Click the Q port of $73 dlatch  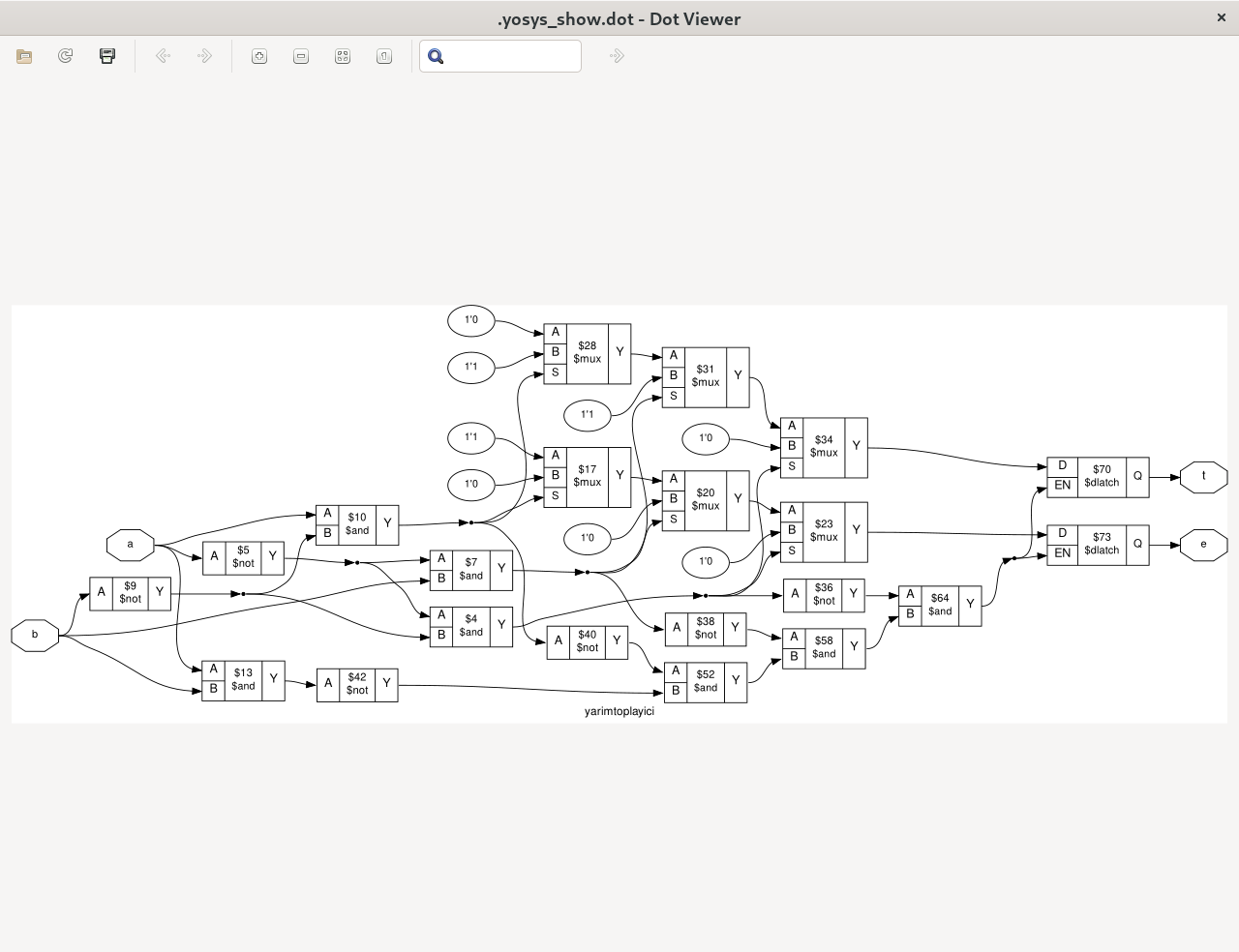[1137, 544]
